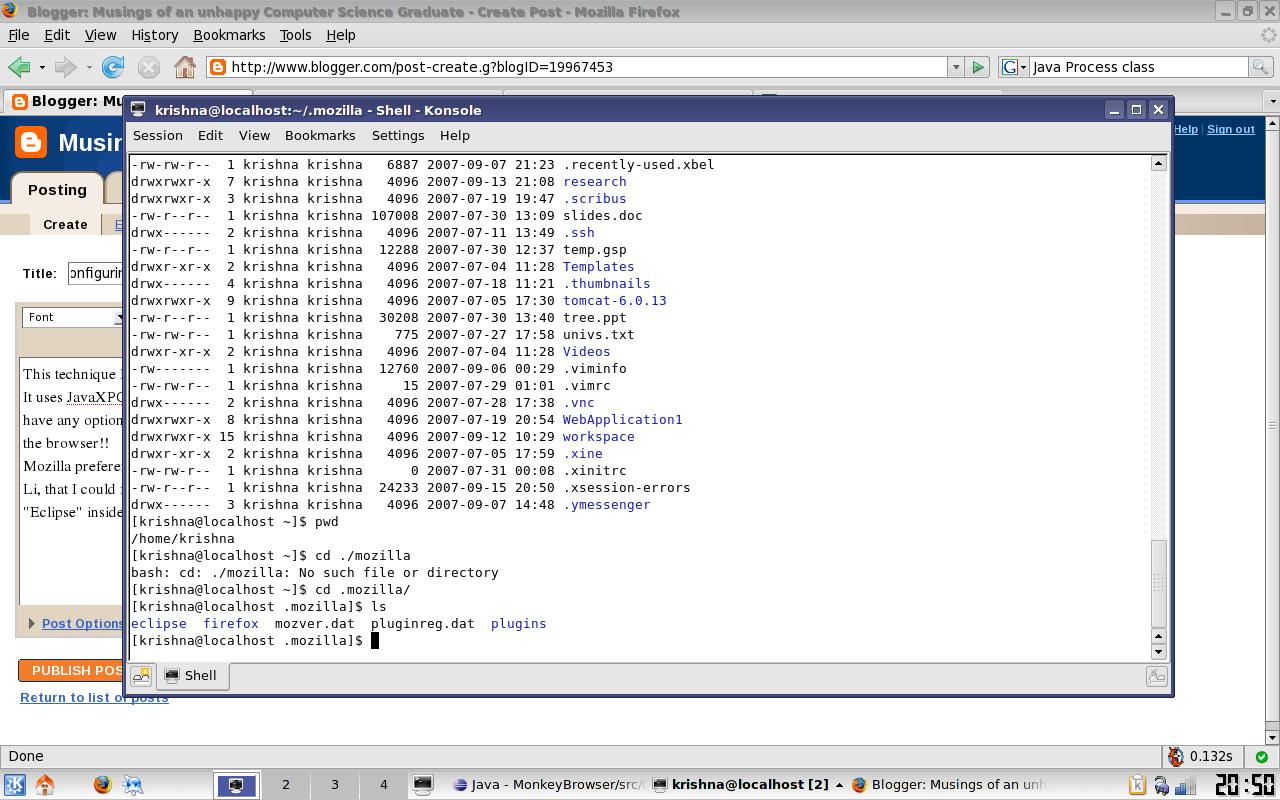The height and width of the screenshot is (800, 1280).
Task: Switch to virtual desktop 4
Action: coord(383,785)
